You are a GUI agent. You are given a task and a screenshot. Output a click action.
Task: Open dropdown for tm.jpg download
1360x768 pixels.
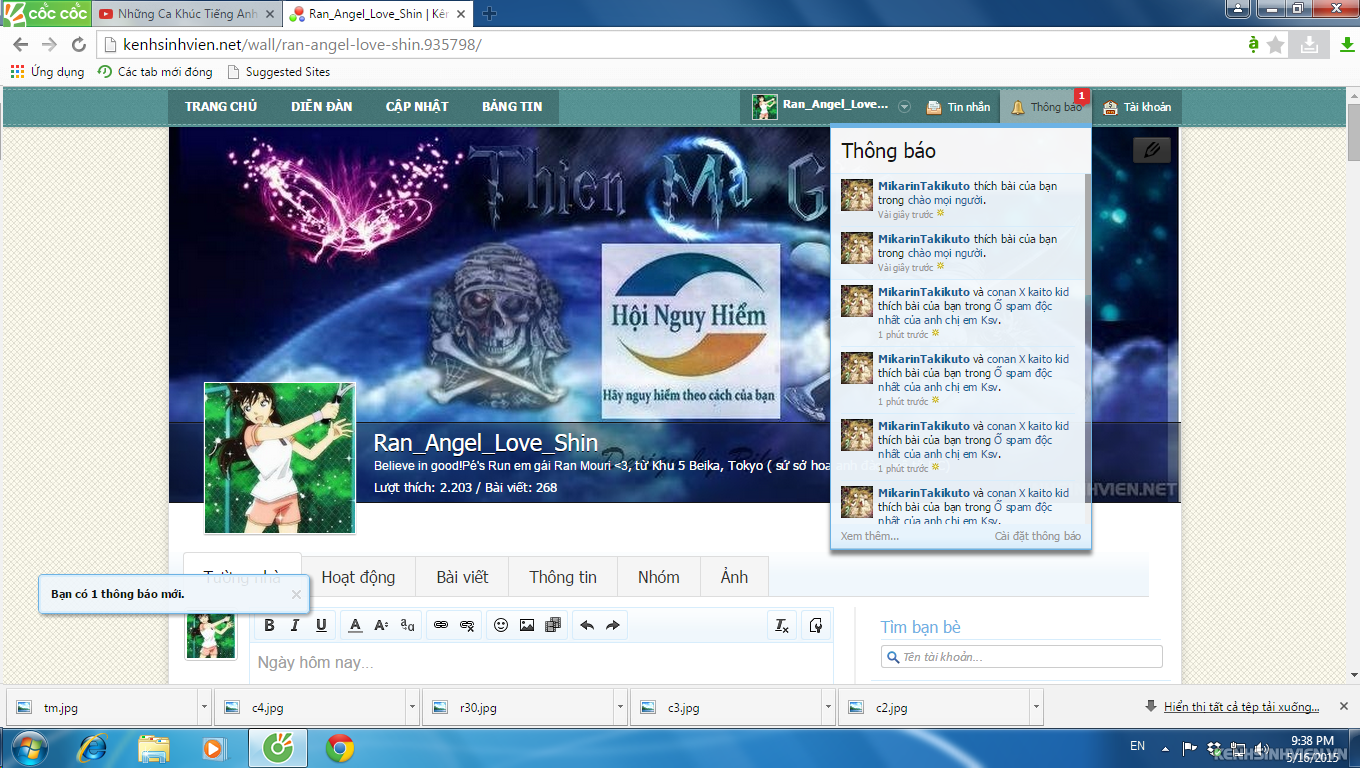[x=204, y=707]
